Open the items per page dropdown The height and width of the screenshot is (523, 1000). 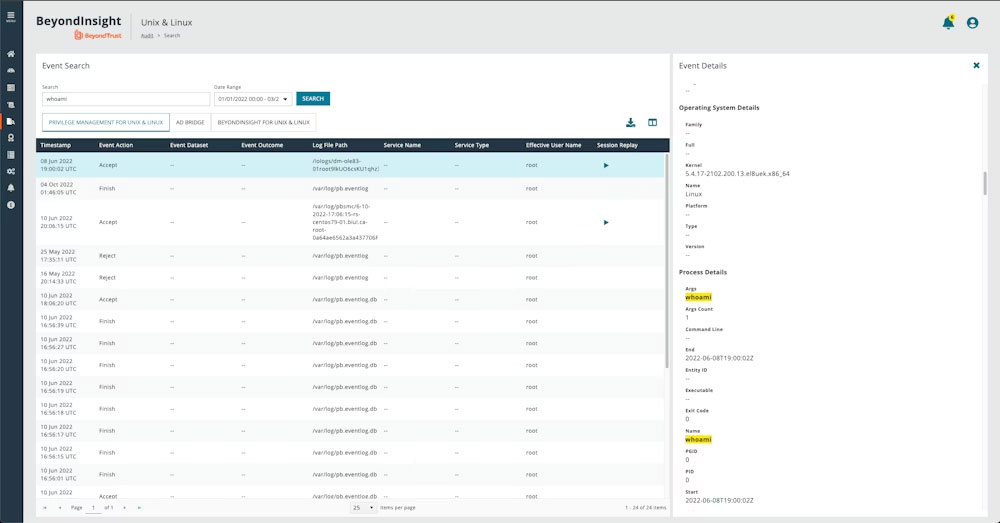[363, 508]
